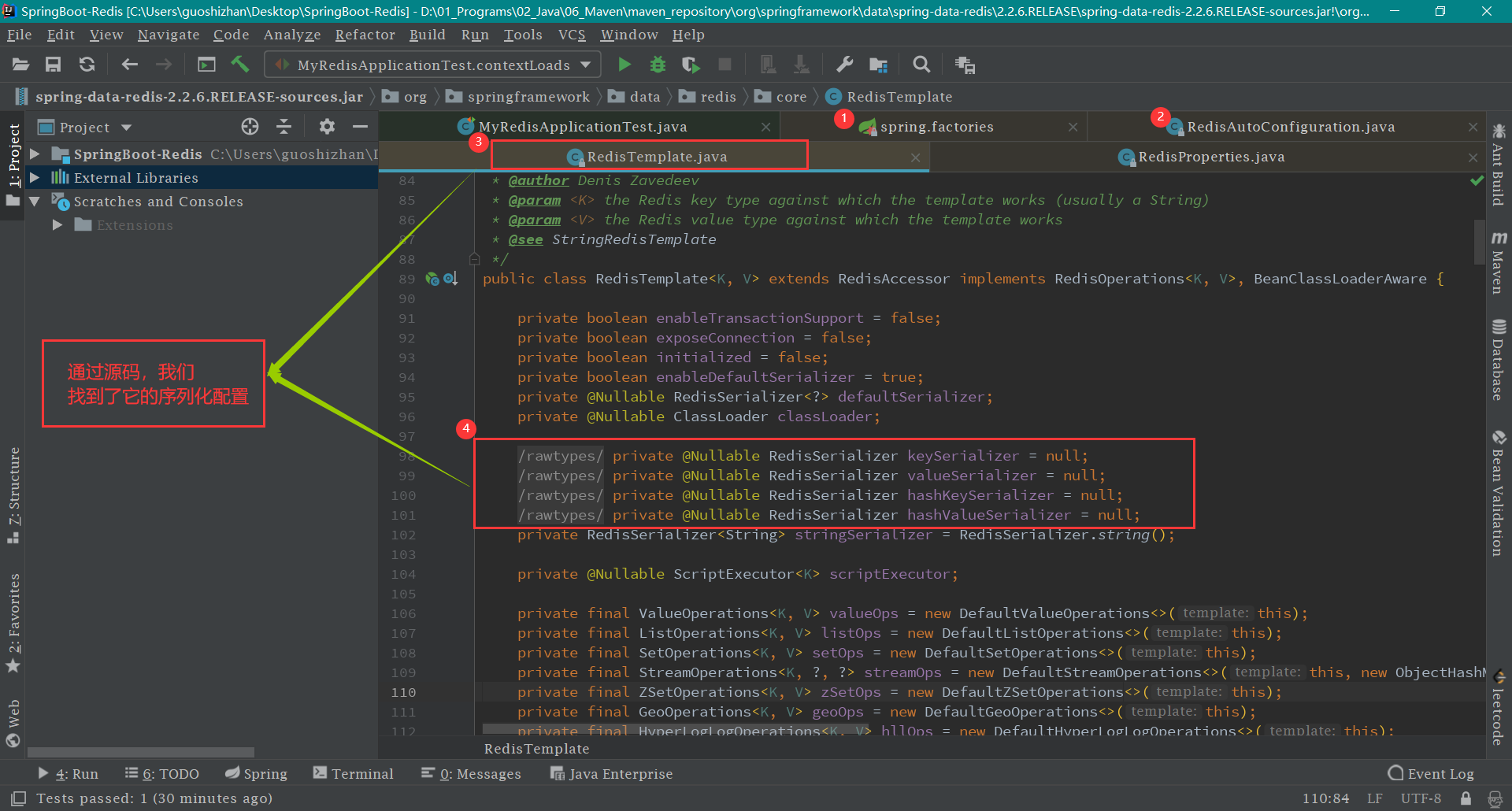Expand the External Libraries node
Screen dimensions: 1512x811
click(35, 178)
